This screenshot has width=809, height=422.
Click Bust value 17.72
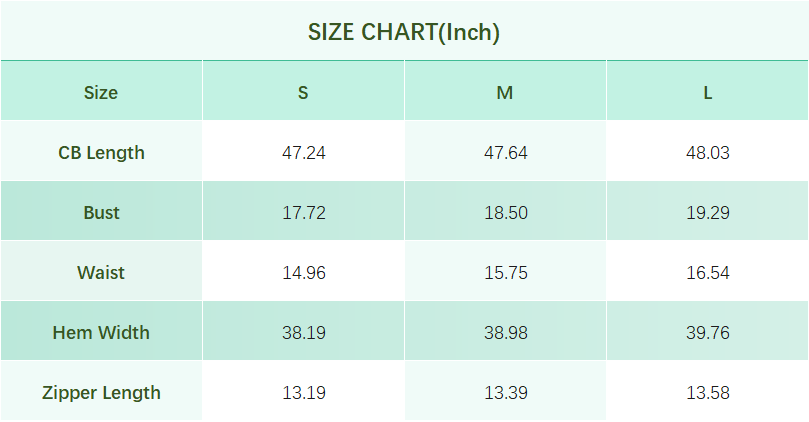point(303,213)
